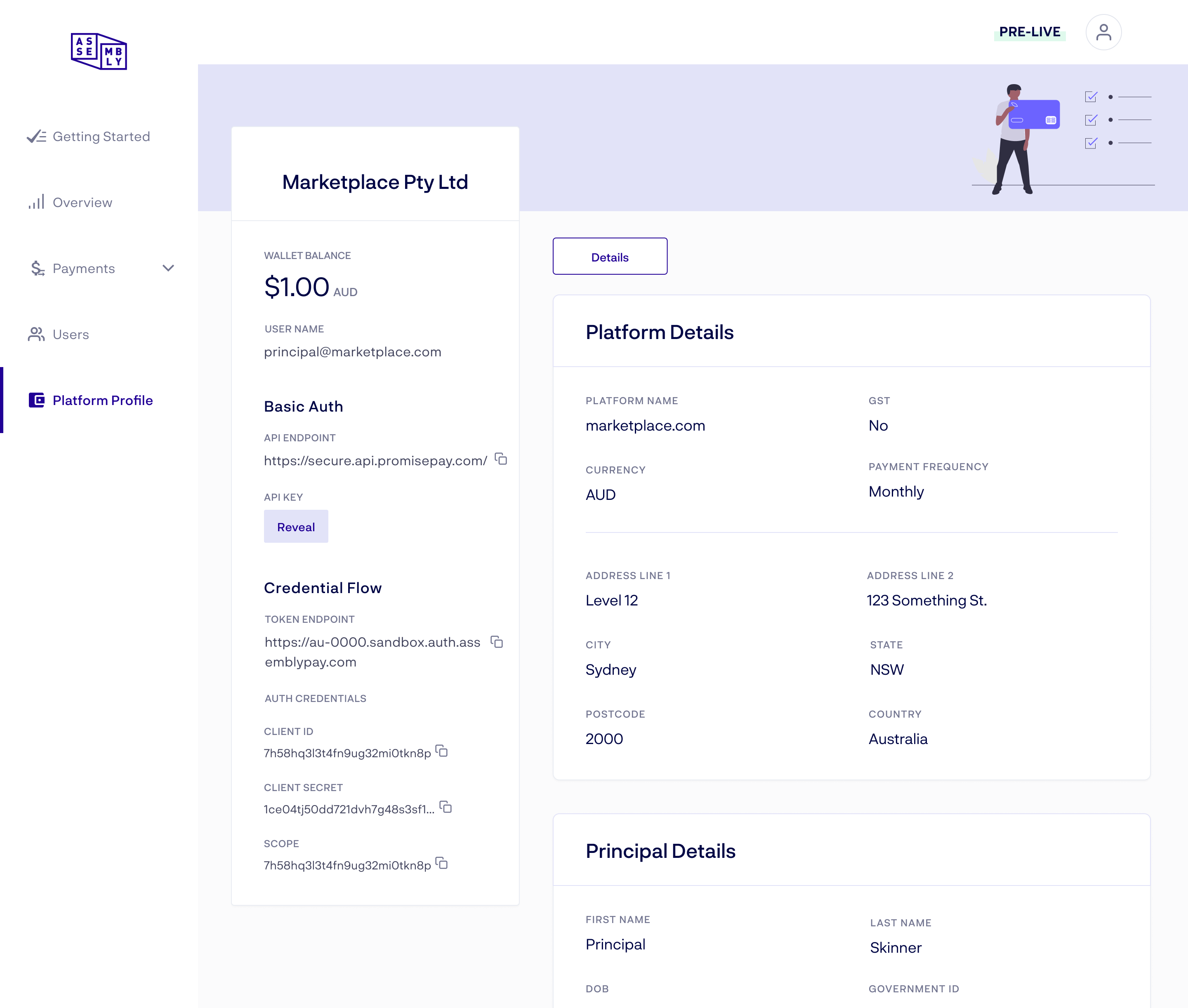Open the Users section
The image size is (1188, 1008).
pos(71,334)
